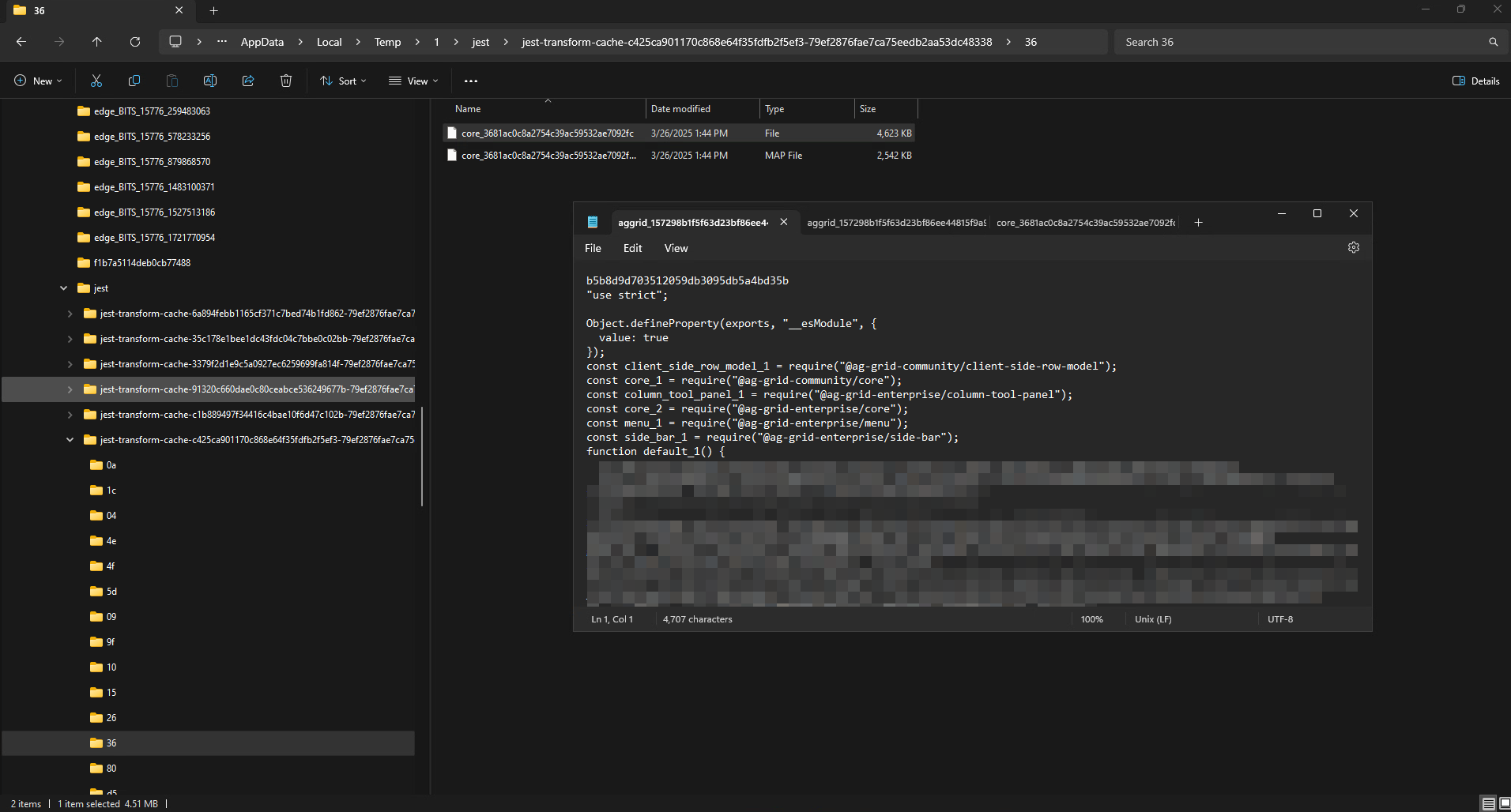Open Notepad settings gear icon

[1353, 248]
